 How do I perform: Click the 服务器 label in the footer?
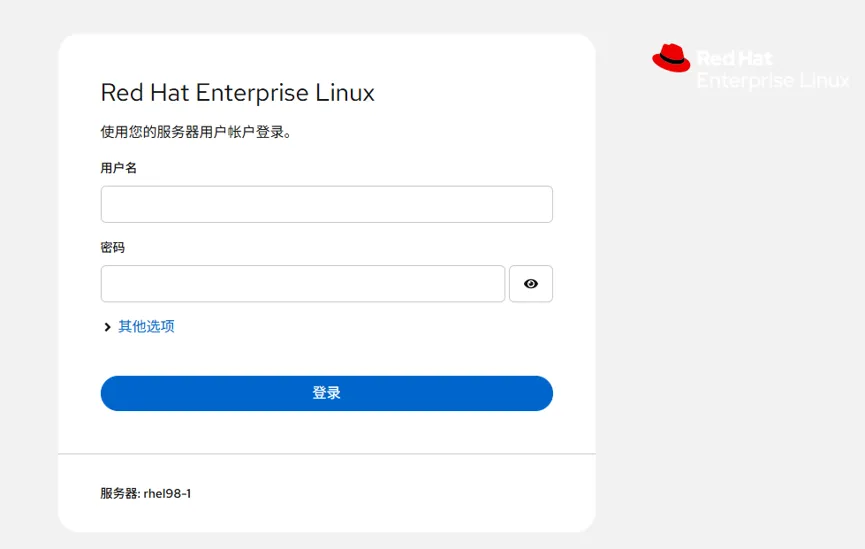point(119,493)
